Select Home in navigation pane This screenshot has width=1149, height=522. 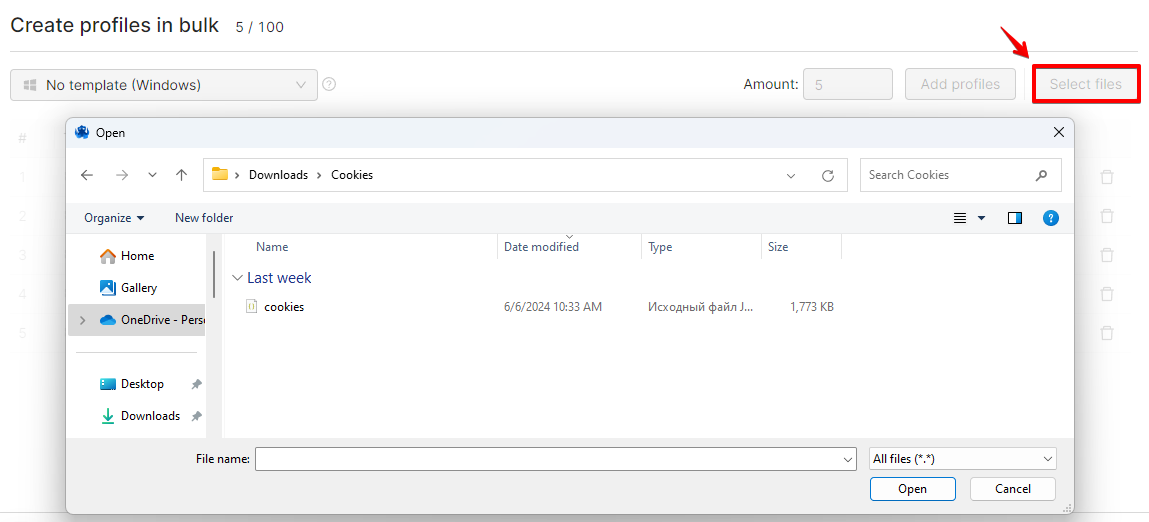(137, 256)
